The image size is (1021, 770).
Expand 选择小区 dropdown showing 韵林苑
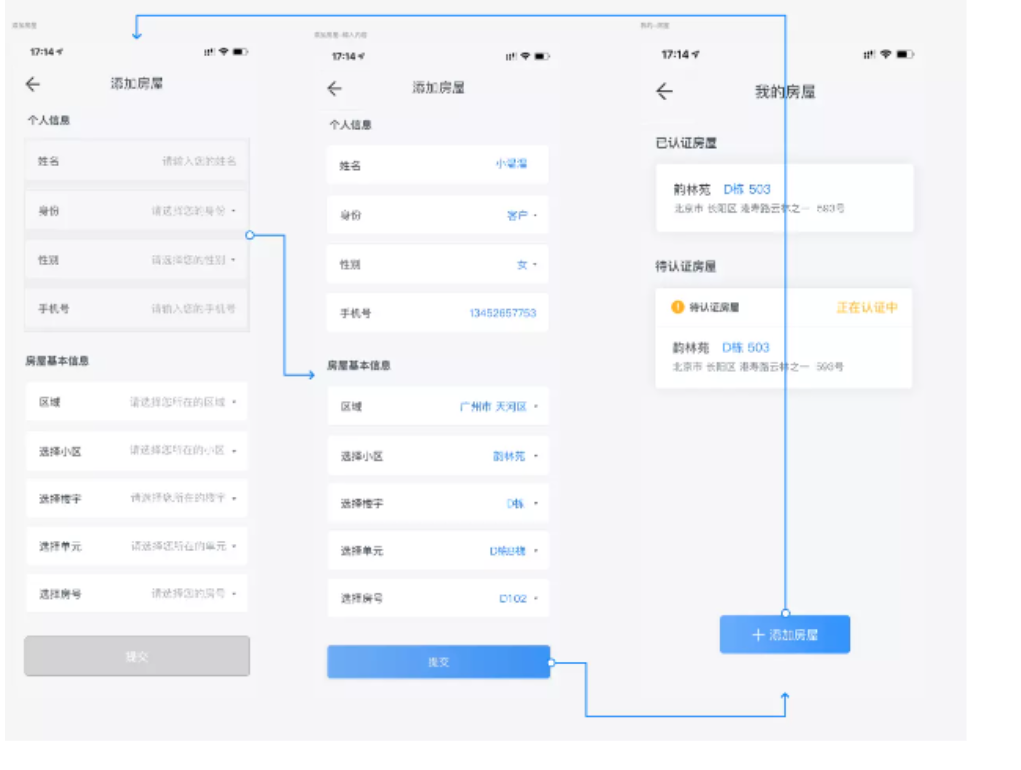point(437,456)
